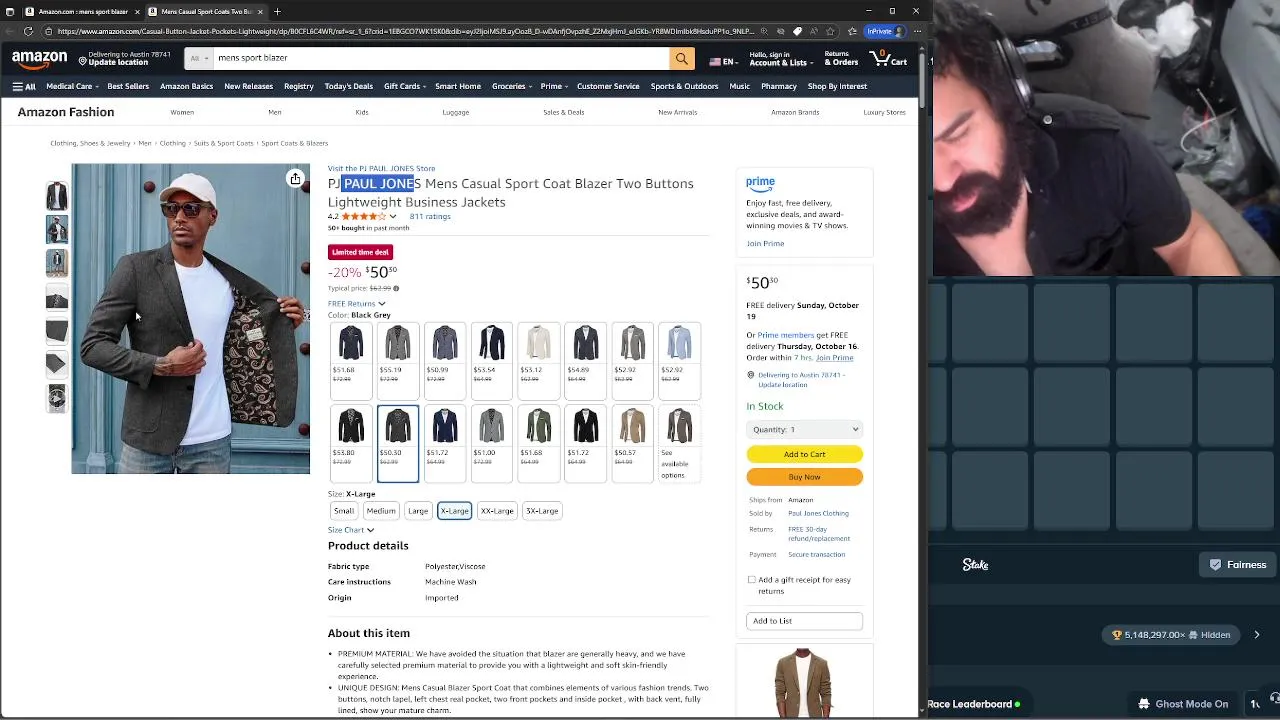This screenshot has width=1280, height=720.
Task: Open the Prime nav dropdown
Action: click(x=553, y=86)
